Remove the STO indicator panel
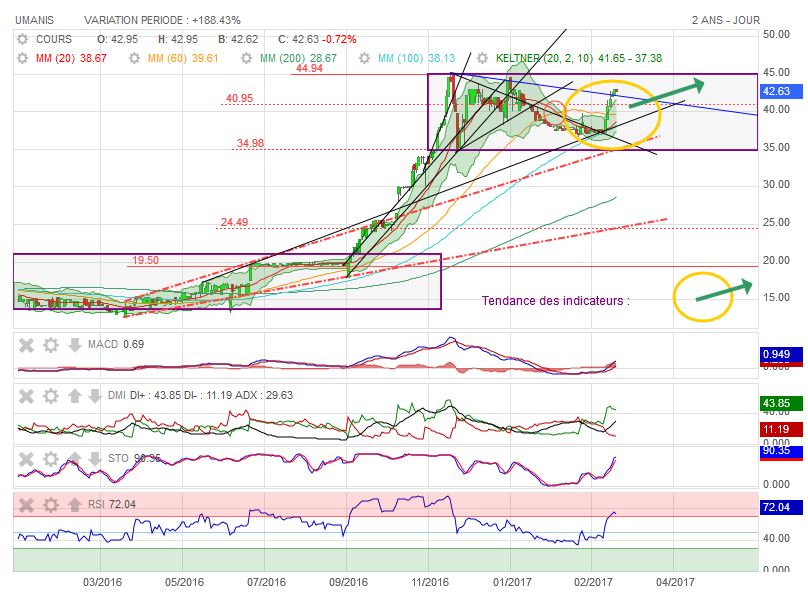Image resolution: width=808 pixels, height=599 pixels. 26,459
